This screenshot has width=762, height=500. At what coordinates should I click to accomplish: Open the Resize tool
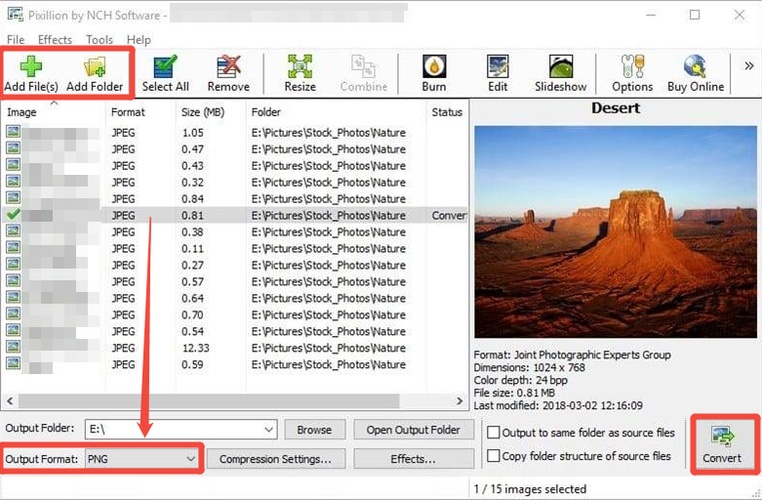pyautogui.click(x=300, y=73)
